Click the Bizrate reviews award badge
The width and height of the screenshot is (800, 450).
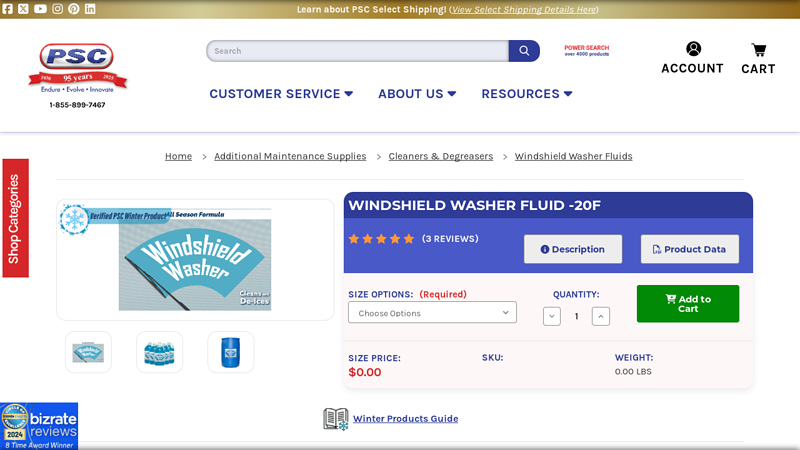coord(39,426)
